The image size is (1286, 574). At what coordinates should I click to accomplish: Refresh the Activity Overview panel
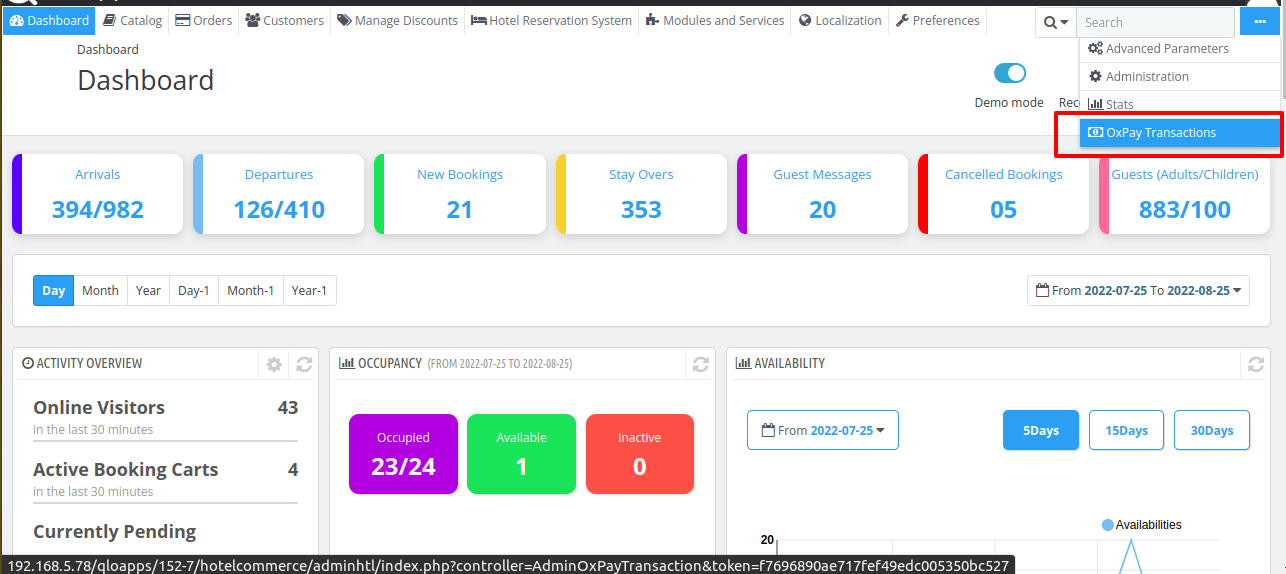click(304, 365)
